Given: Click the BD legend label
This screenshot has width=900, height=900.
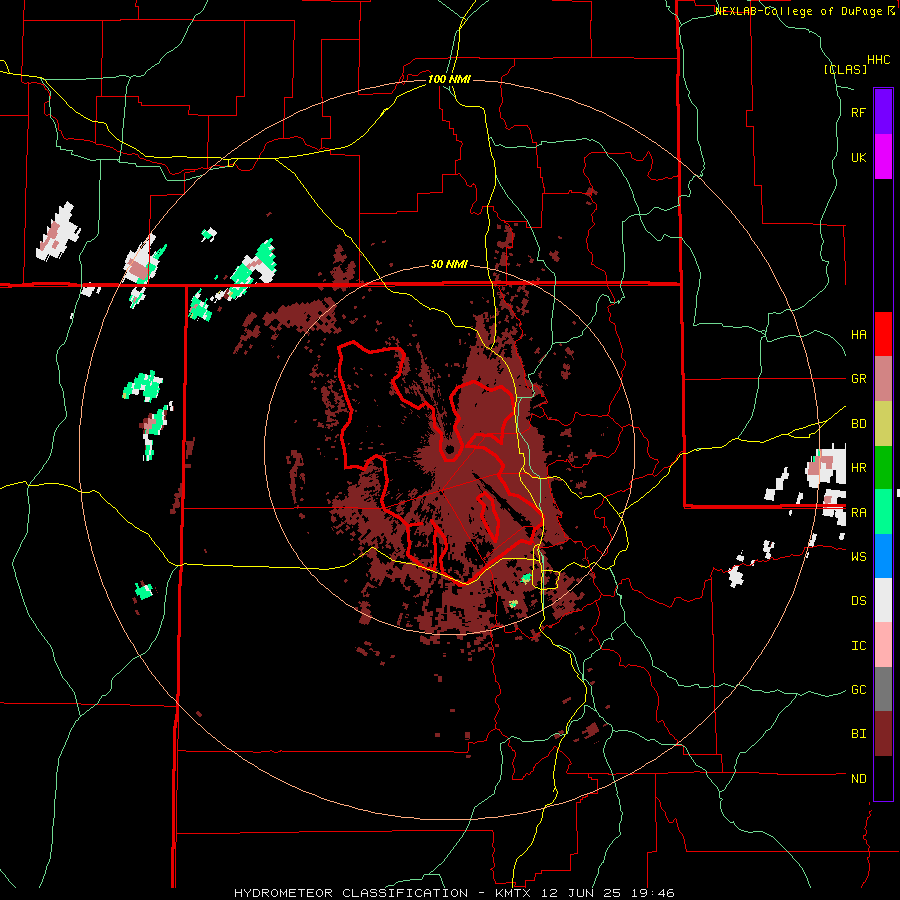Looking at the screenshot, I should pos(858,424).
